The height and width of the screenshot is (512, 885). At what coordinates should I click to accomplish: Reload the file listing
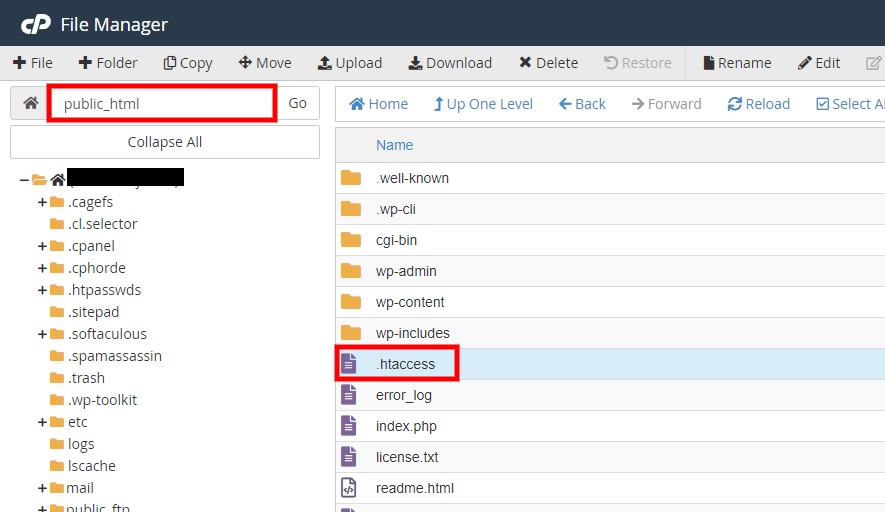point(759,104)
